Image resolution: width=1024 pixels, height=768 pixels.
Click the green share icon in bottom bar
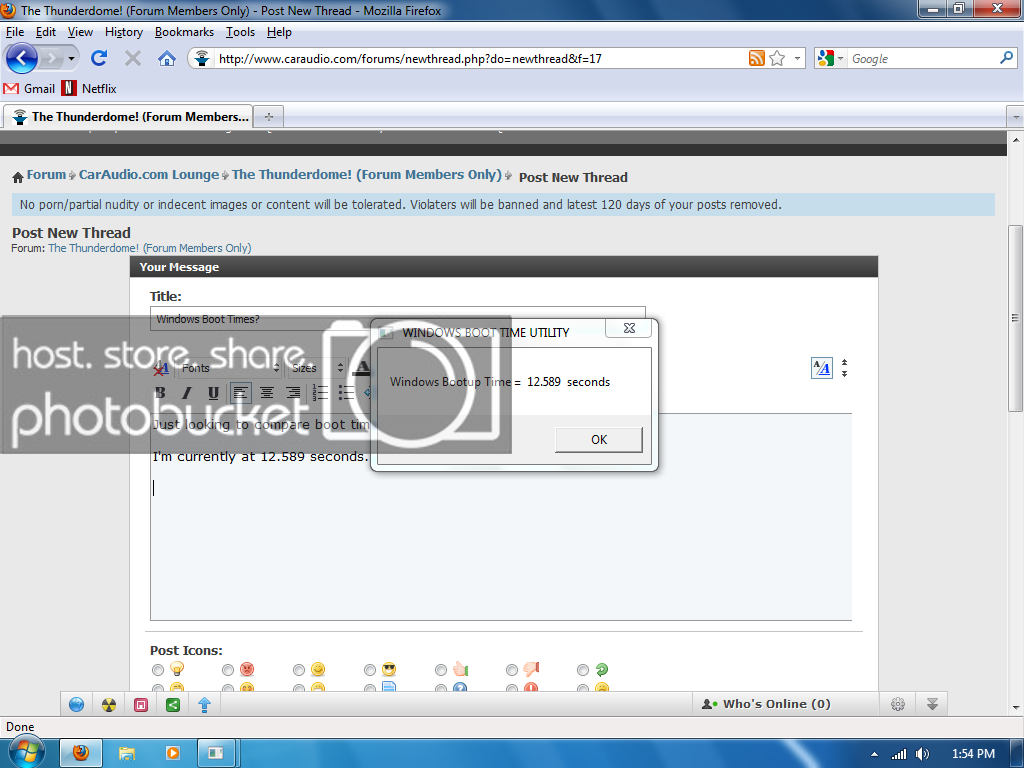pyautogui.click(x=172, y=704)
